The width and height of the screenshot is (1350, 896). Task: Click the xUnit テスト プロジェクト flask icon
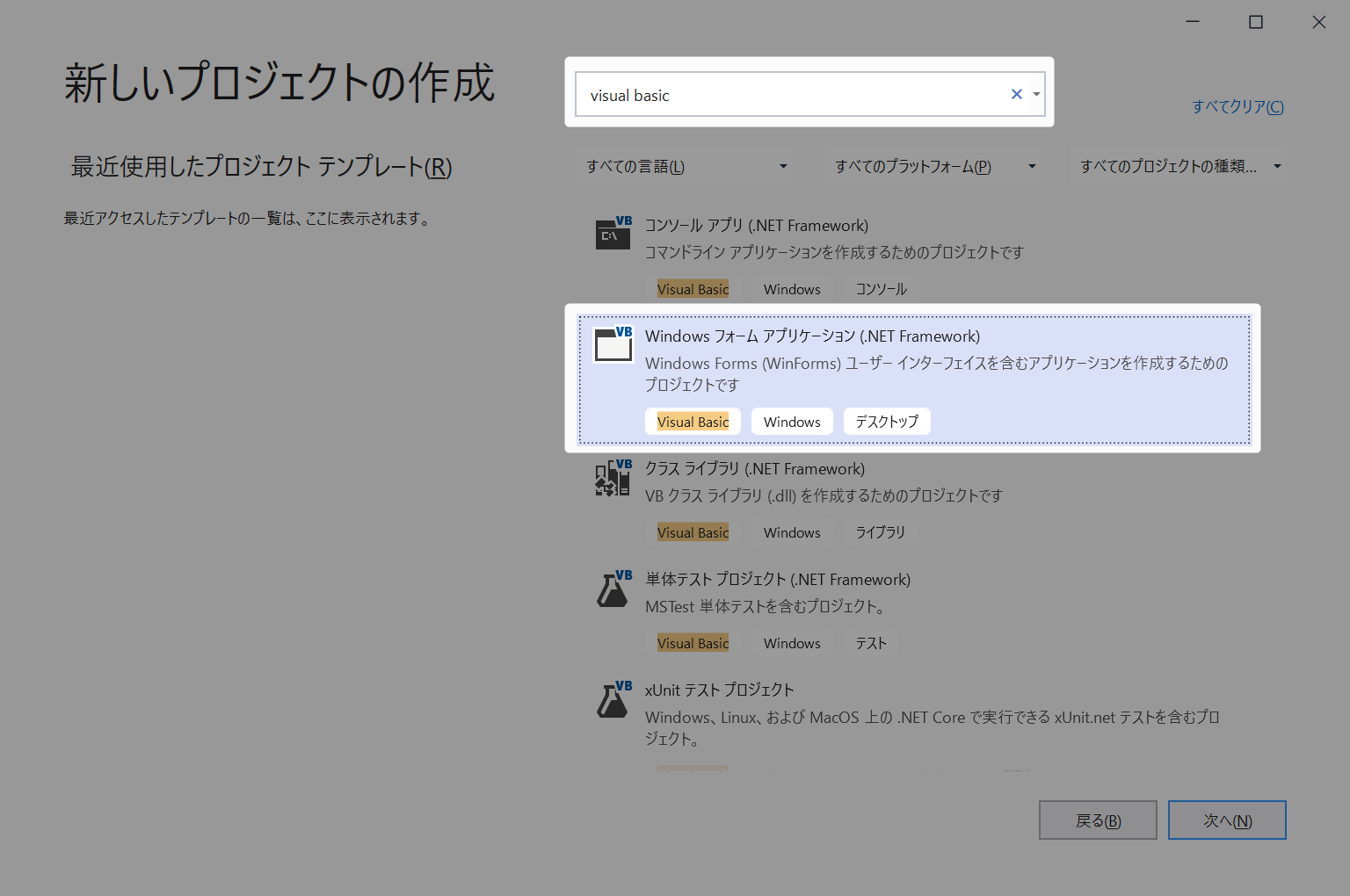[613, 699]
